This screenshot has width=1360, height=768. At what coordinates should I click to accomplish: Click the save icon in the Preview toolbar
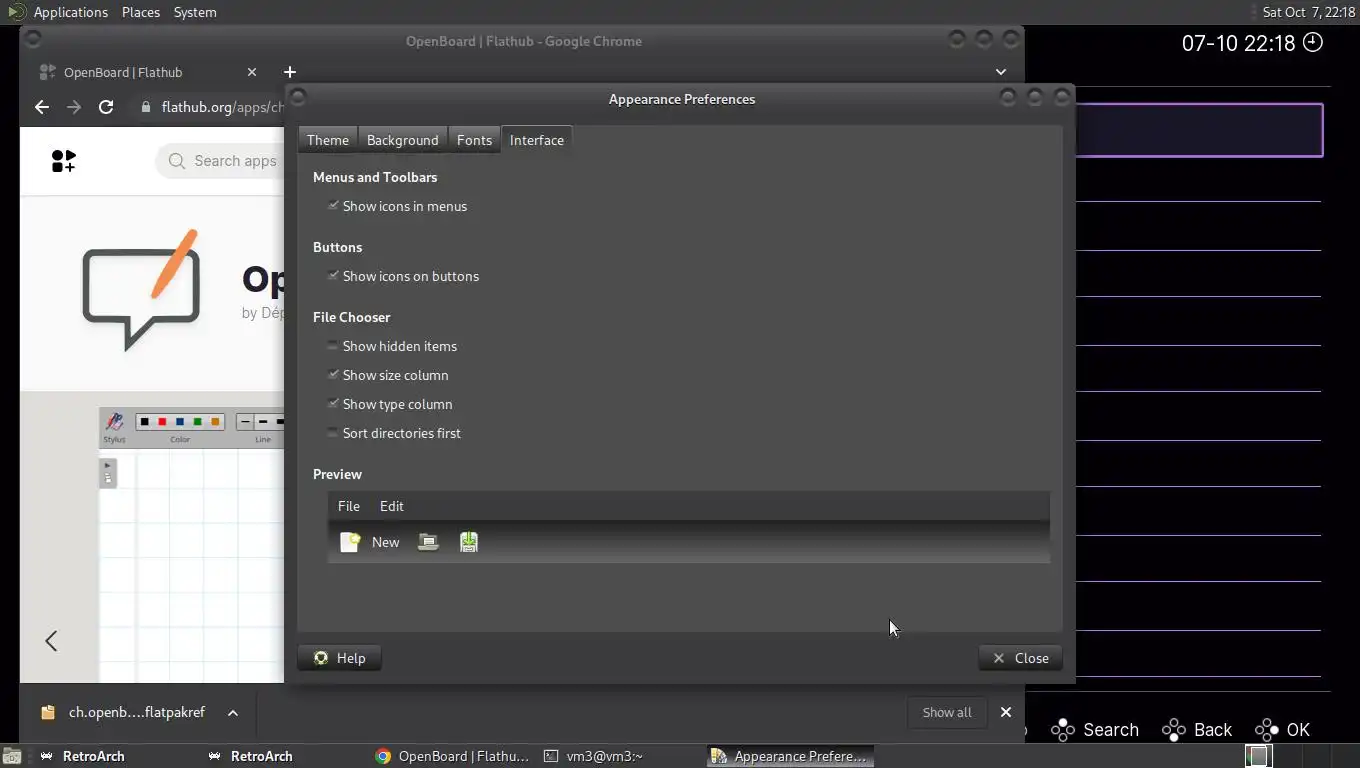468,542
